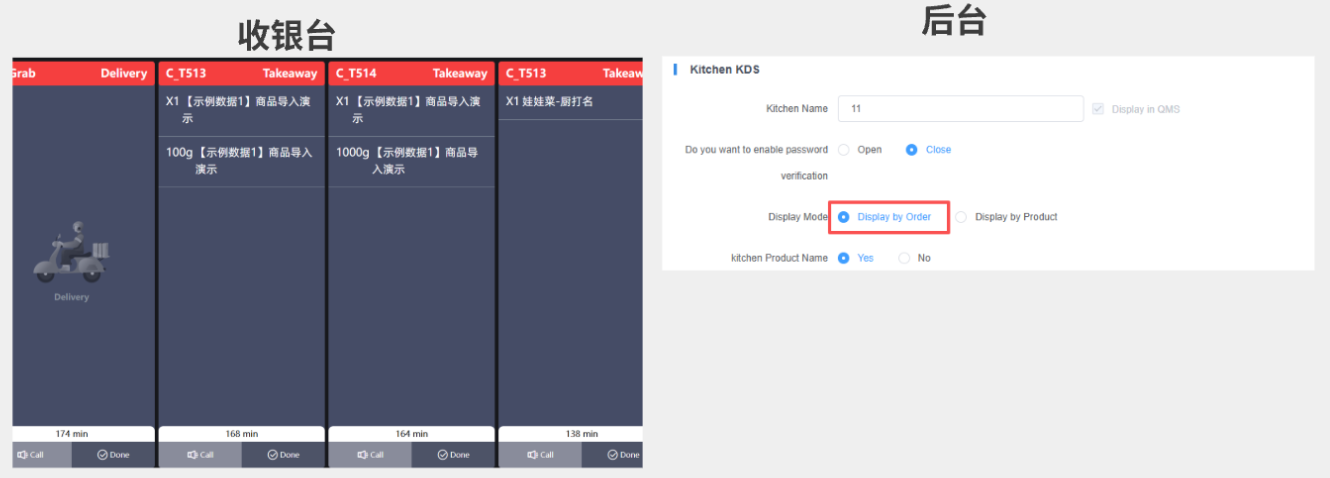Select Close for password verification
The image size is (1330, 478).
pos(911,150)
